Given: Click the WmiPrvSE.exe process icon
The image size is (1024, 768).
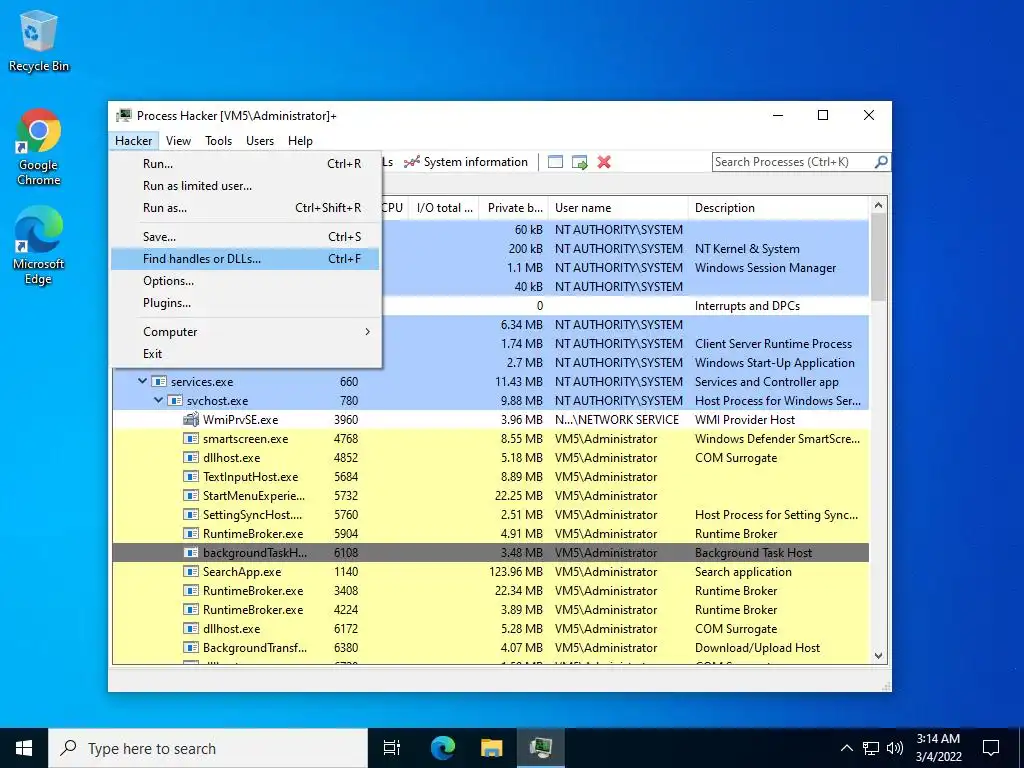Looking at the screenshot, I should point(191,419).
